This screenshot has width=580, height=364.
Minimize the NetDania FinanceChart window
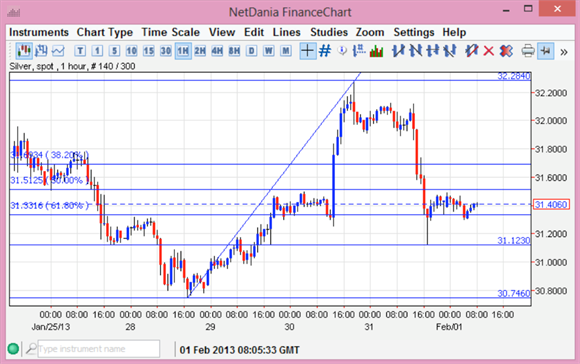tap(506, 10)
